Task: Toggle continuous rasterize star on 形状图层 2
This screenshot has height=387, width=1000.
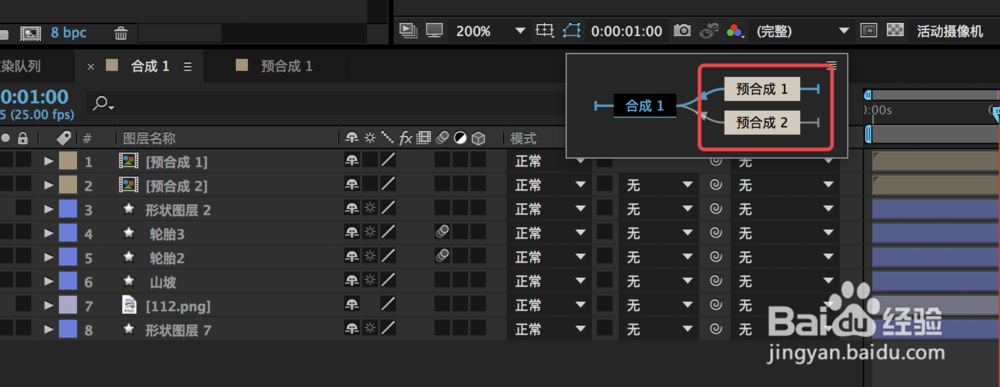Action: pyautogui.click(x=369, y=209)
